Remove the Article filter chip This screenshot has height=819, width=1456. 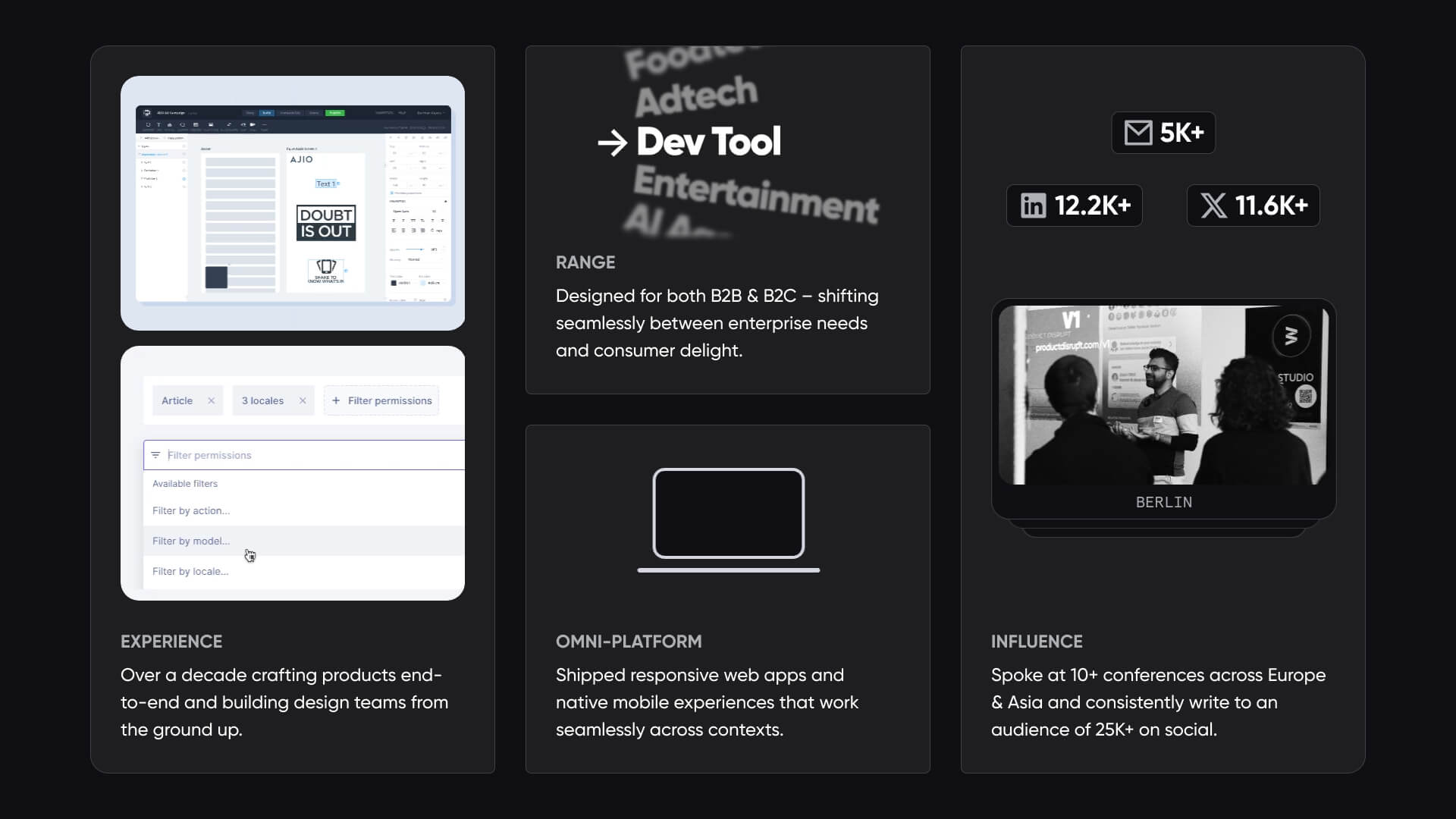tap(212, 400)
